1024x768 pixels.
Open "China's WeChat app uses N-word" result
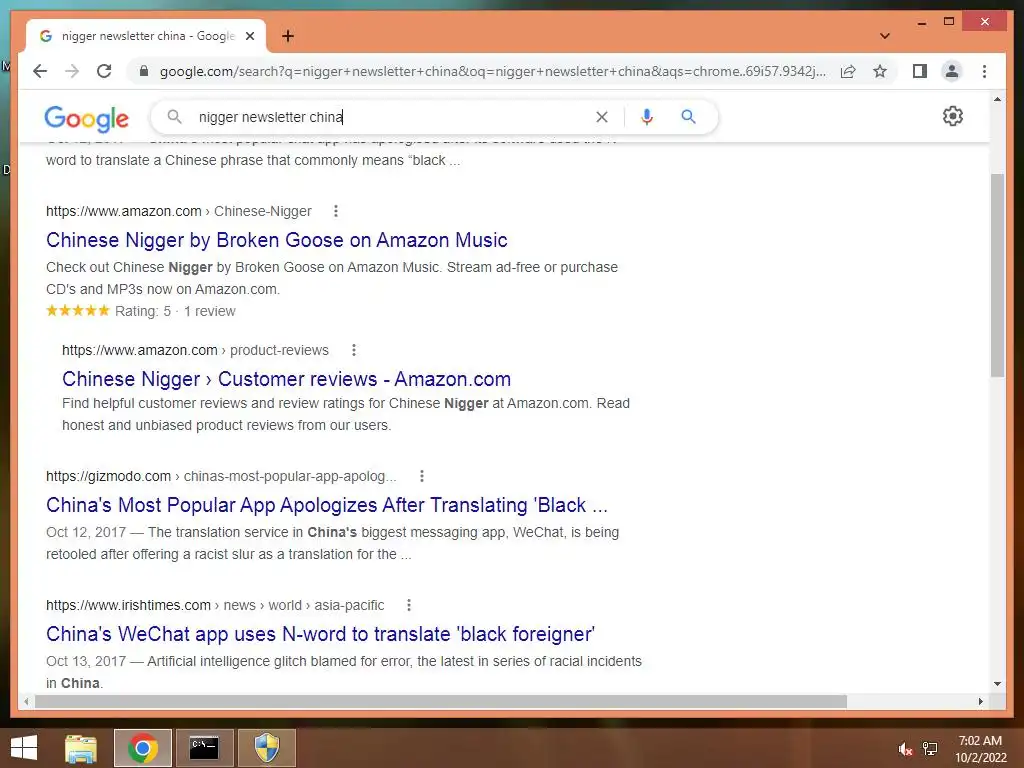coord(320,634)
